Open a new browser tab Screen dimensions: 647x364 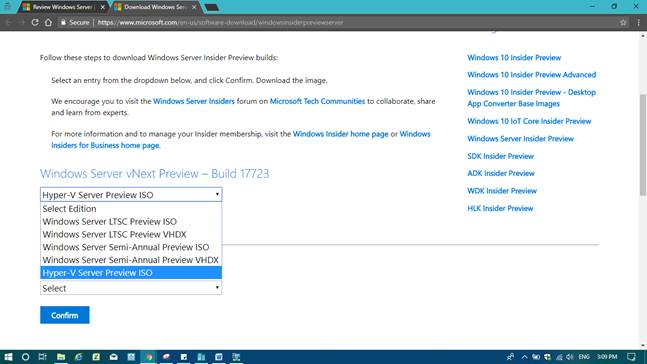coord(211,7)
